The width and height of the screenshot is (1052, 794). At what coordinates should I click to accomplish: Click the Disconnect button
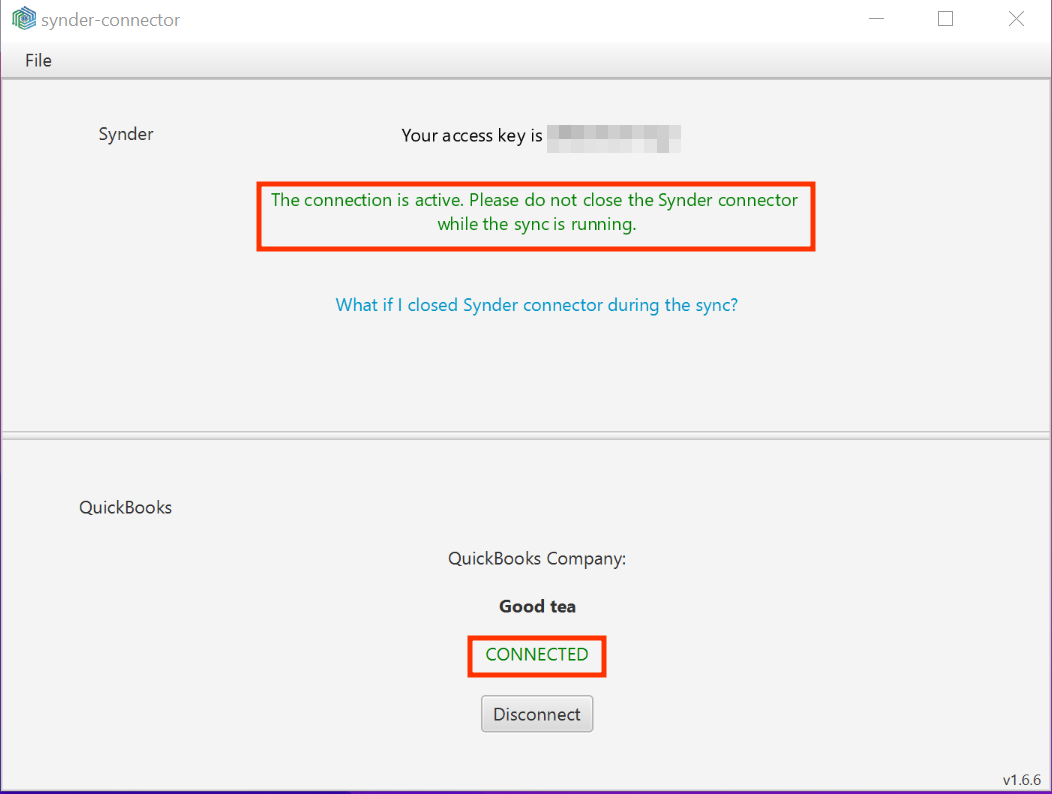click(537, 713)
